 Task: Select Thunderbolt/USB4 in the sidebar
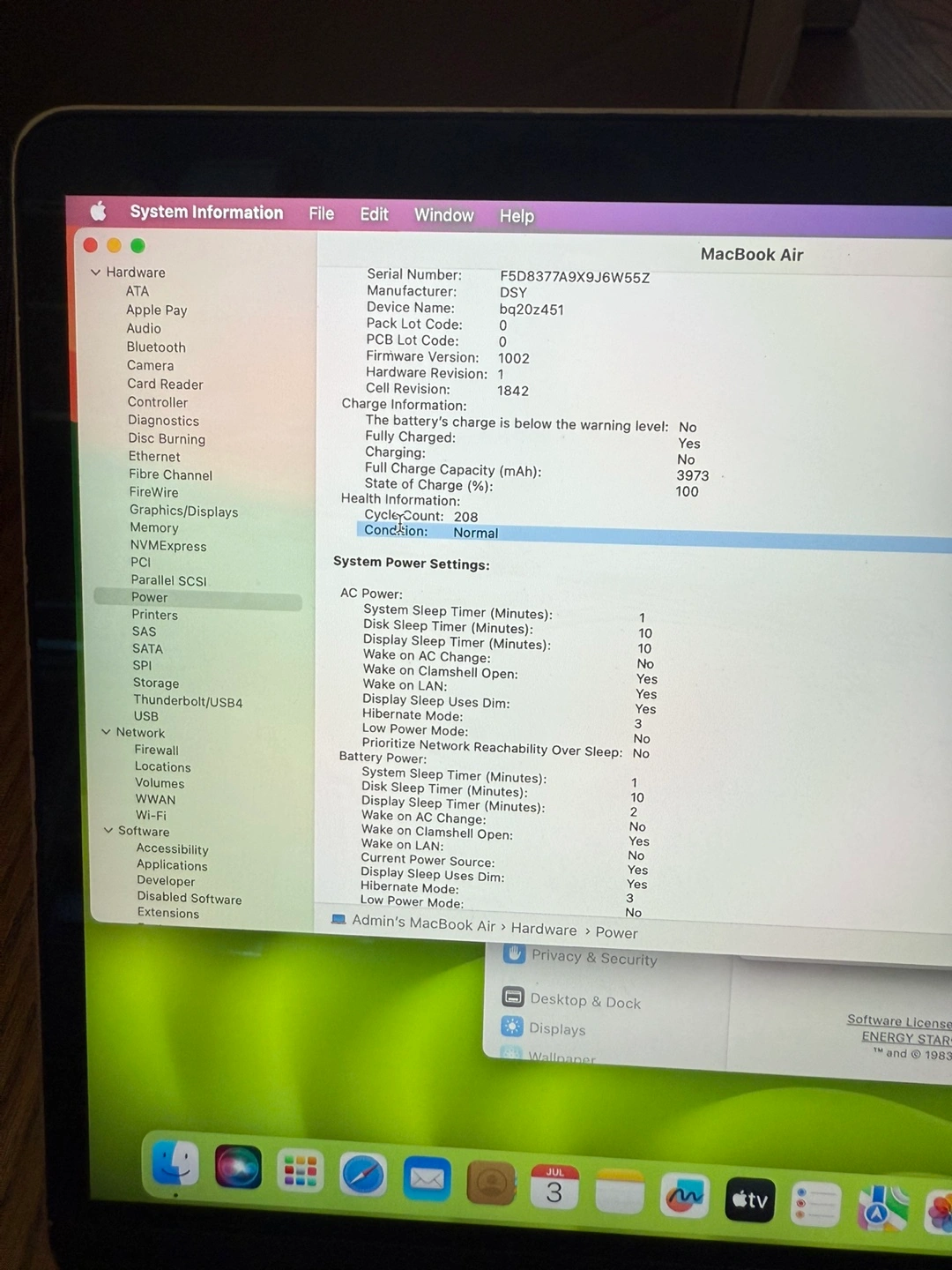(x=188, y=702)
